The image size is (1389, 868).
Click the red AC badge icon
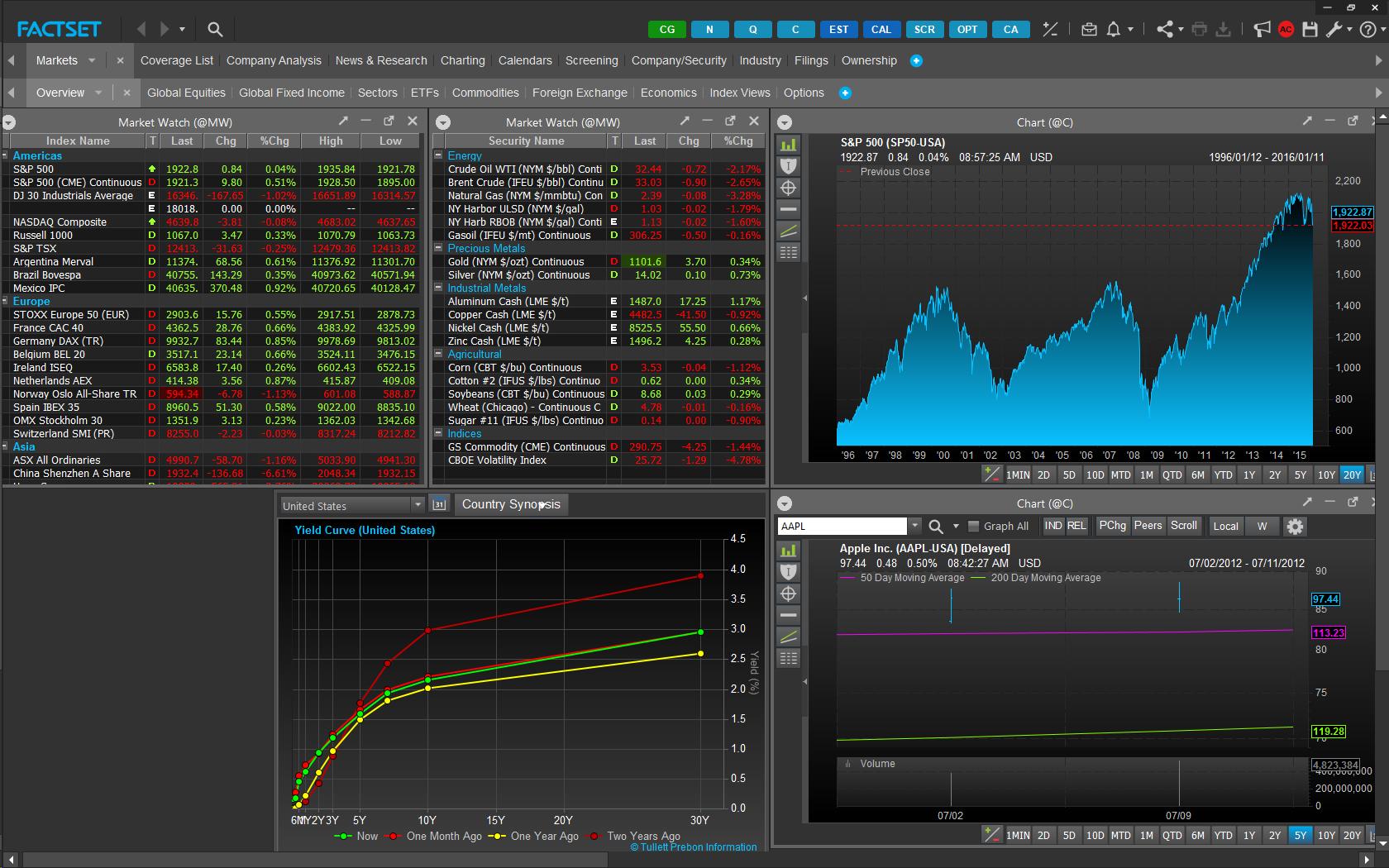pos(1286,29)
